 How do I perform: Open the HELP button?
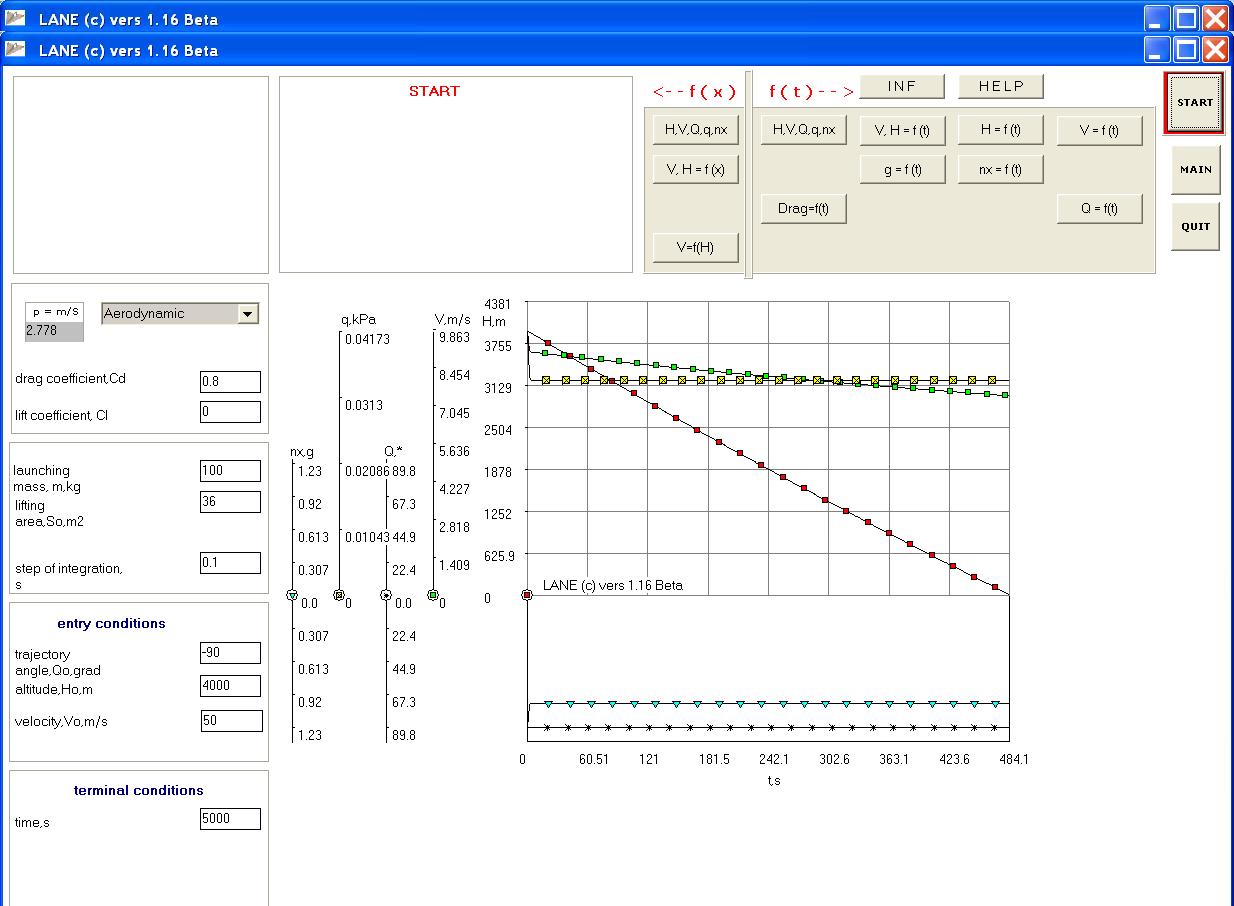(1001, 86)
